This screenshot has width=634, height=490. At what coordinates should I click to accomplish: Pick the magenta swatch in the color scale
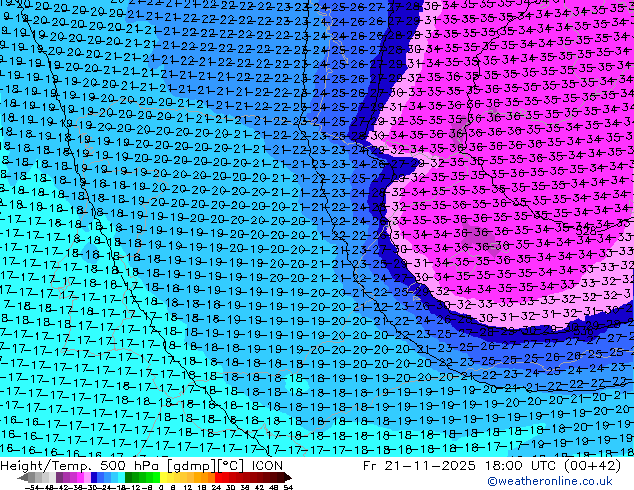coord(80,477)
